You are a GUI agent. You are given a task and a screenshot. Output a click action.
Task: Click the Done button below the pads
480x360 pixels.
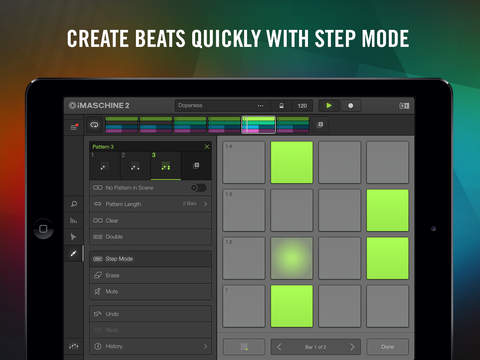coord(387,347)
